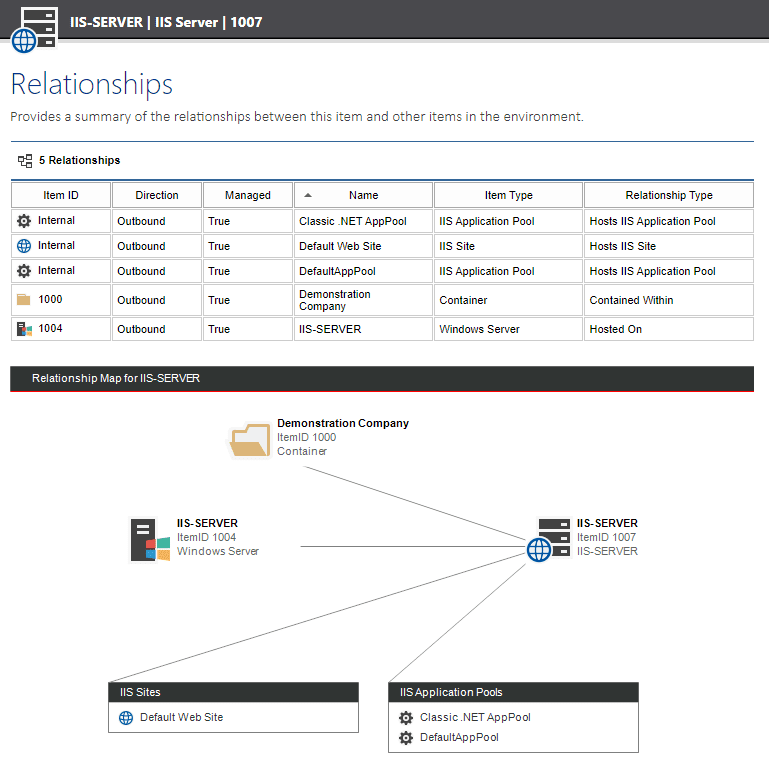The height and width of the screenshot is (772, 769).
Task: Open Classic .NET AppPool name cell
Action: point(363,221)
